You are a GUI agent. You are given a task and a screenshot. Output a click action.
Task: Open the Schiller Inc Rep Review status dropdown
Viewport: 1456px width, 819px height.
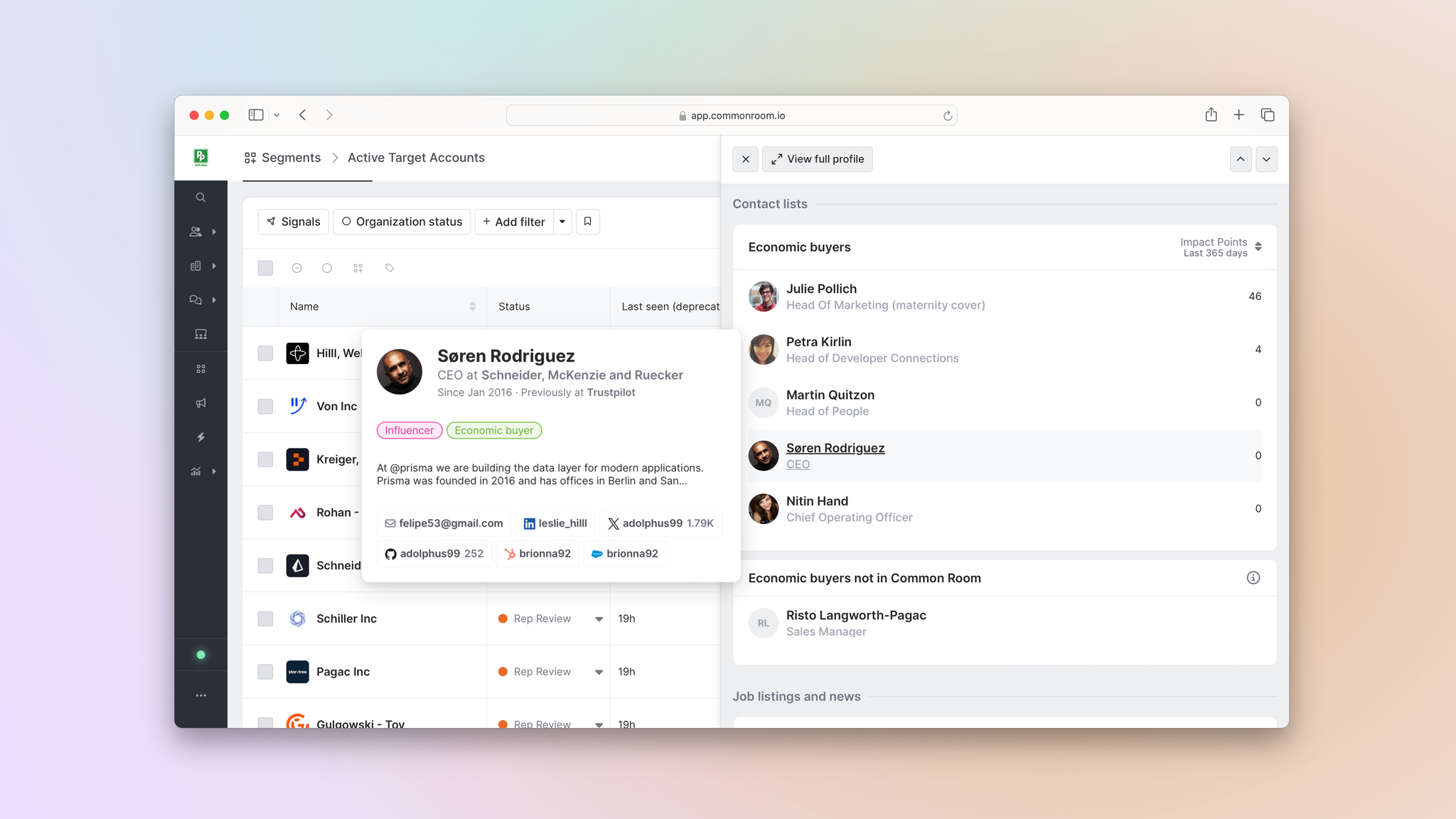coord(599,619)
